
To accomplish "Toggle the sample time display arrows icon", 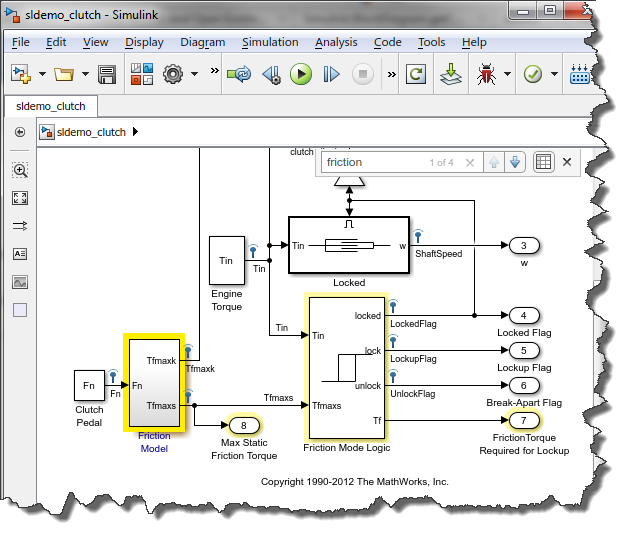I will point(20,226).
